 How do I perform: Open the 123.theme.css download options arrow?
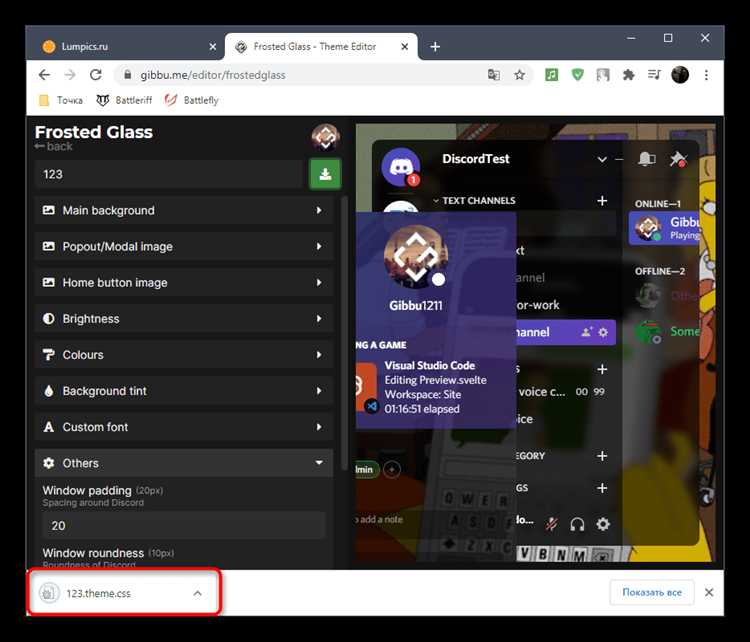(197, 593)
